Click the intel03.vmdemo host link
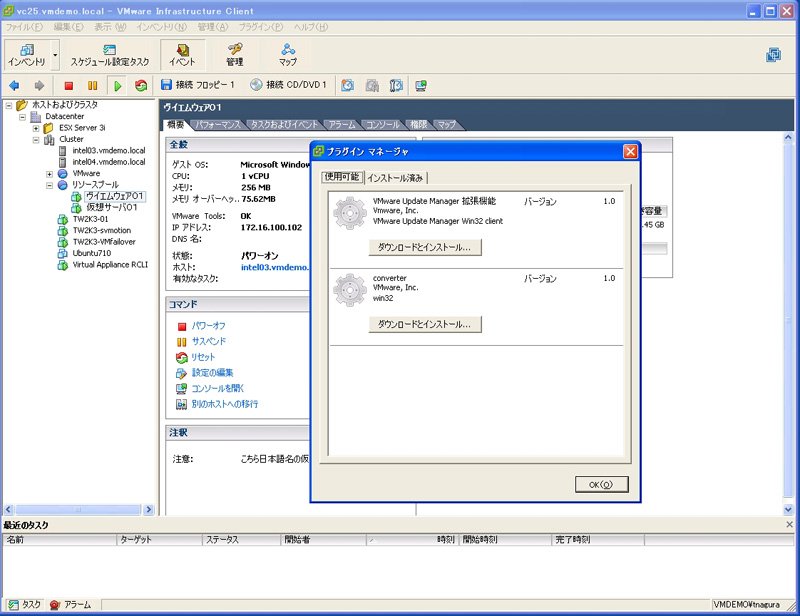This screenshot has height=616, width=800. pos(274,267)
